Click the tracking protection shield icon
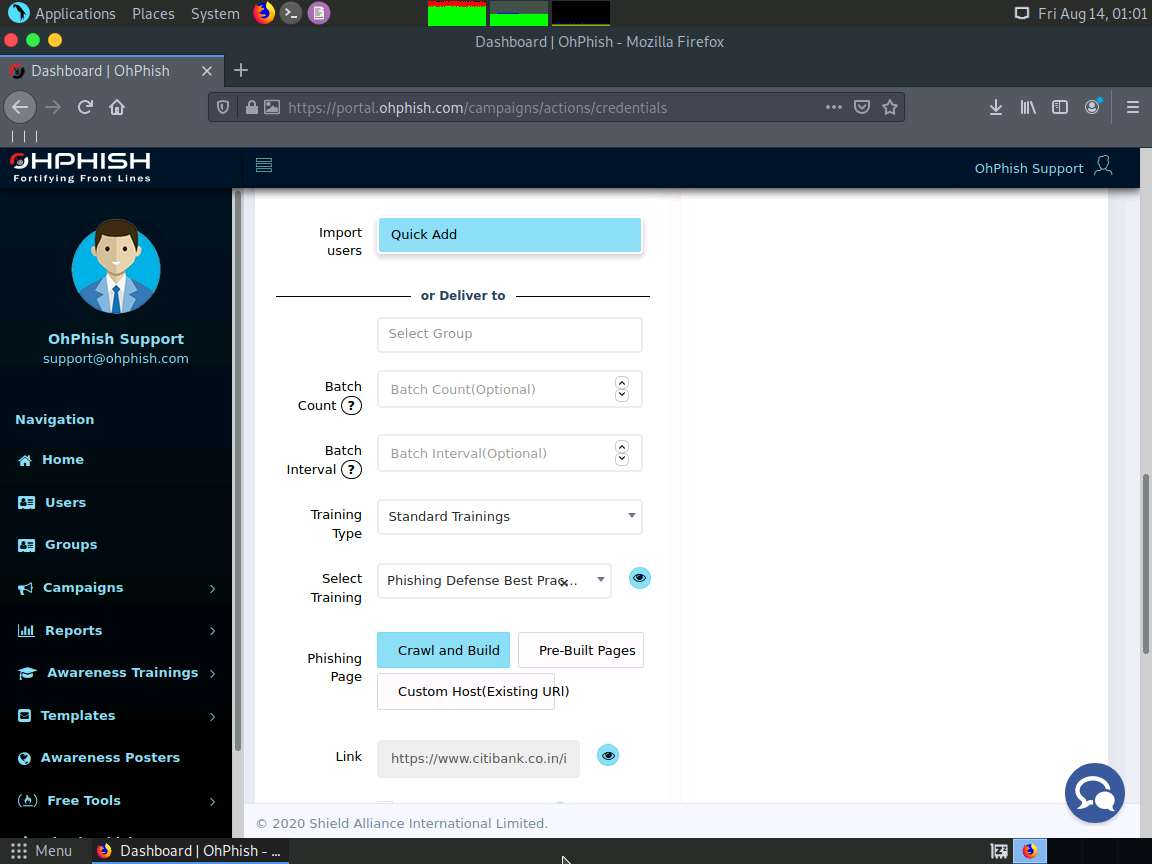Viewport: 1152px width, 864px height. [223, 107]
